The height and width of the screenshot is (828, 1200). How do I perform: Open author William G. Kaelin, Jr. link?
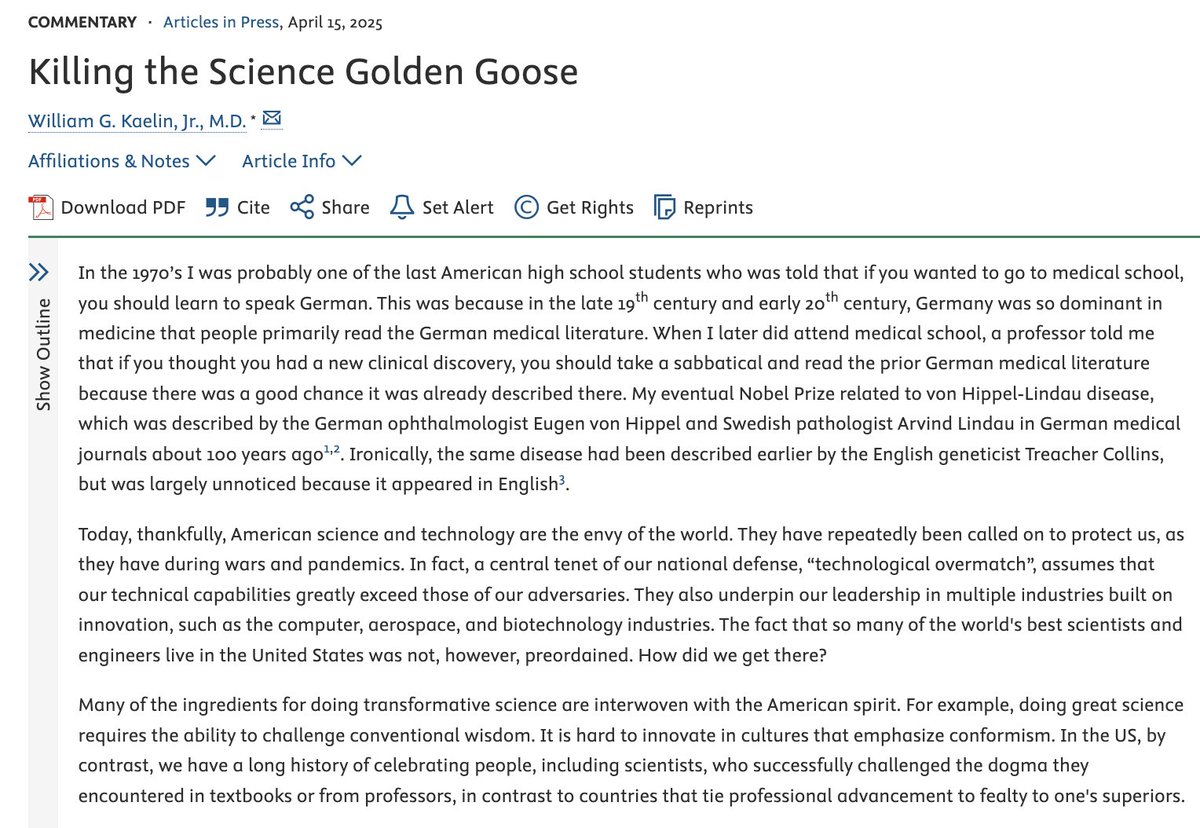(x=137, y=121)
